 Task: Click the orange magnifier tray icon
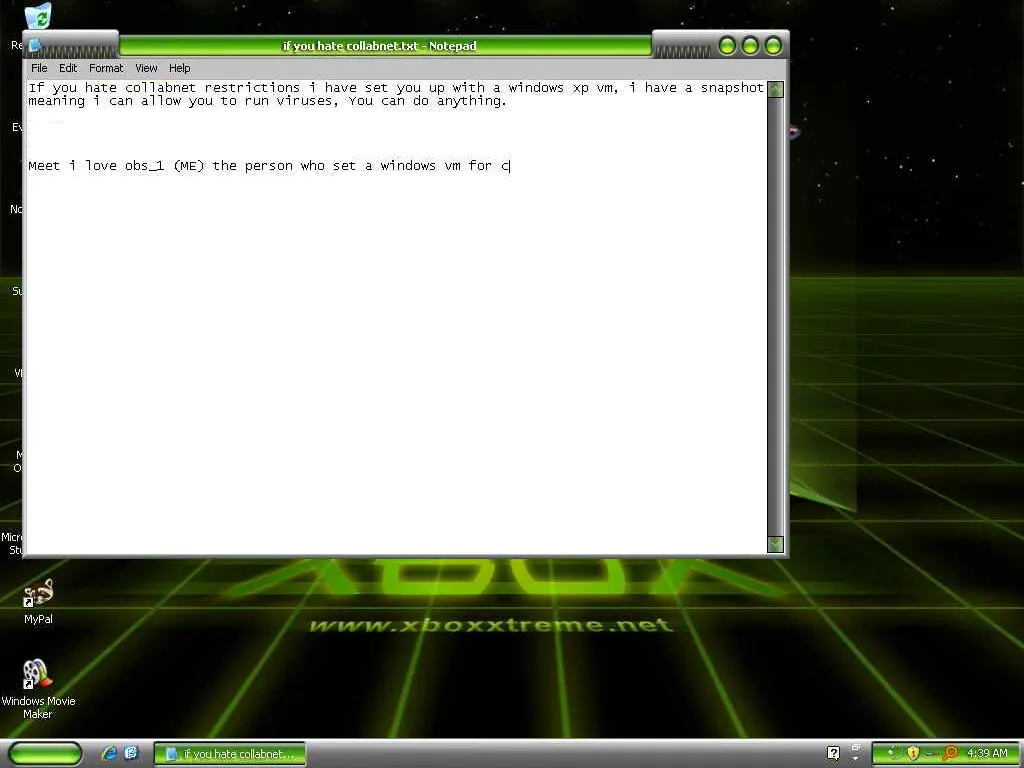coord(950,753)
